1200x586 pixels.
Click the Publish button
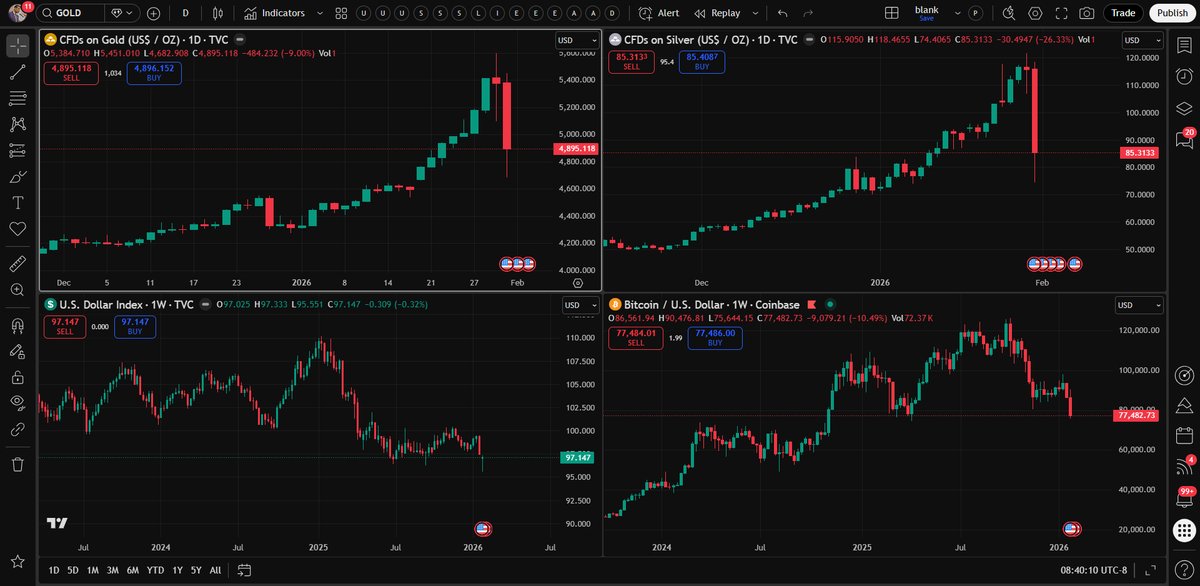point(1171,13)
